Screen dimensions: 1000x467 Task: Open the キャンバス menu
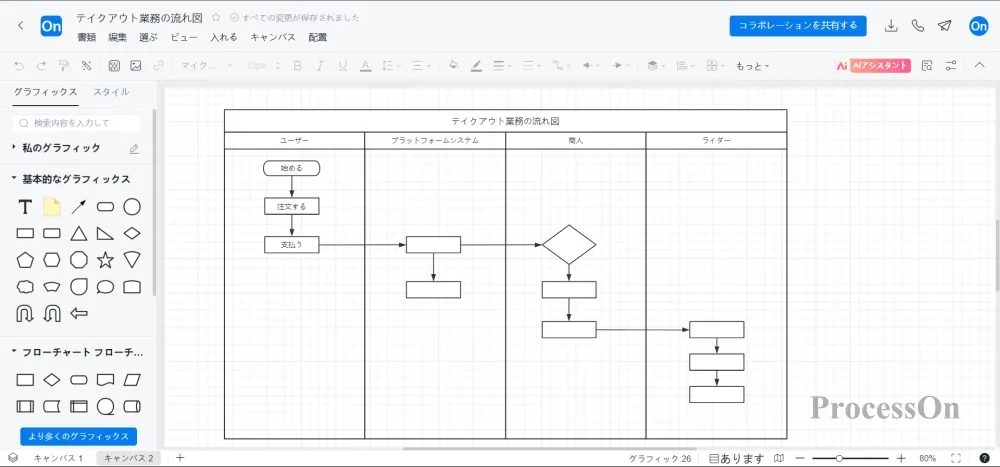[x=272, y=37]
